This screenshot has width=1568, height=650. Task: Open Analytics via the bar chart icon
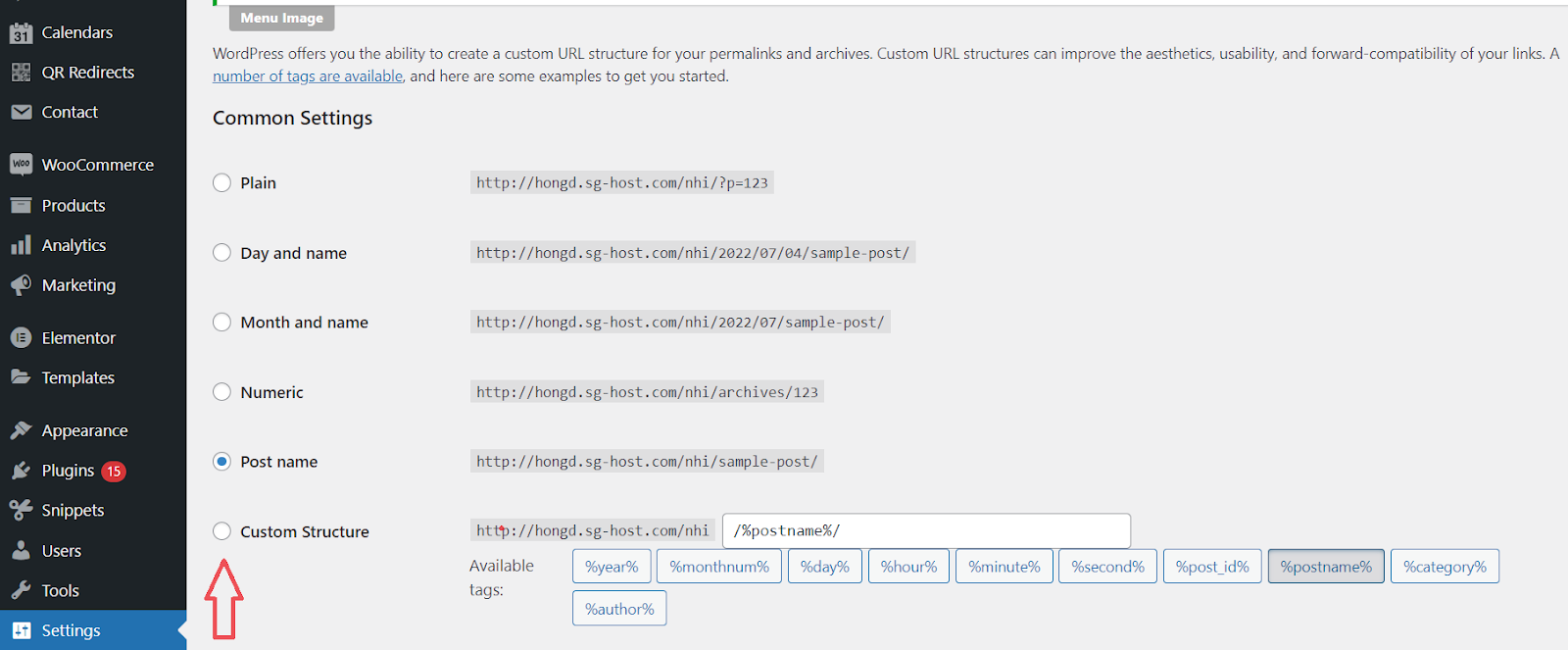(x=21, y=245)
